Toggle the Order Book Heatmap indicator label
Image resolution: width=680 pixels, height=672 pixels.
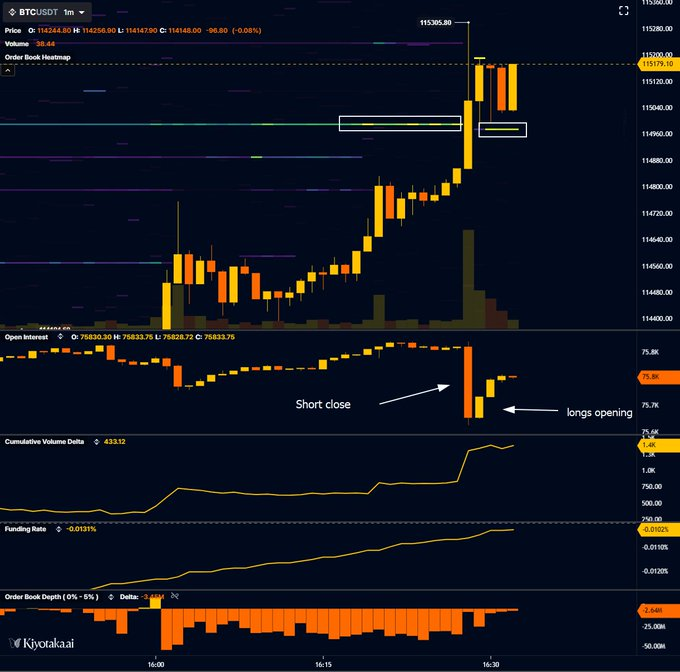[35, 57]
